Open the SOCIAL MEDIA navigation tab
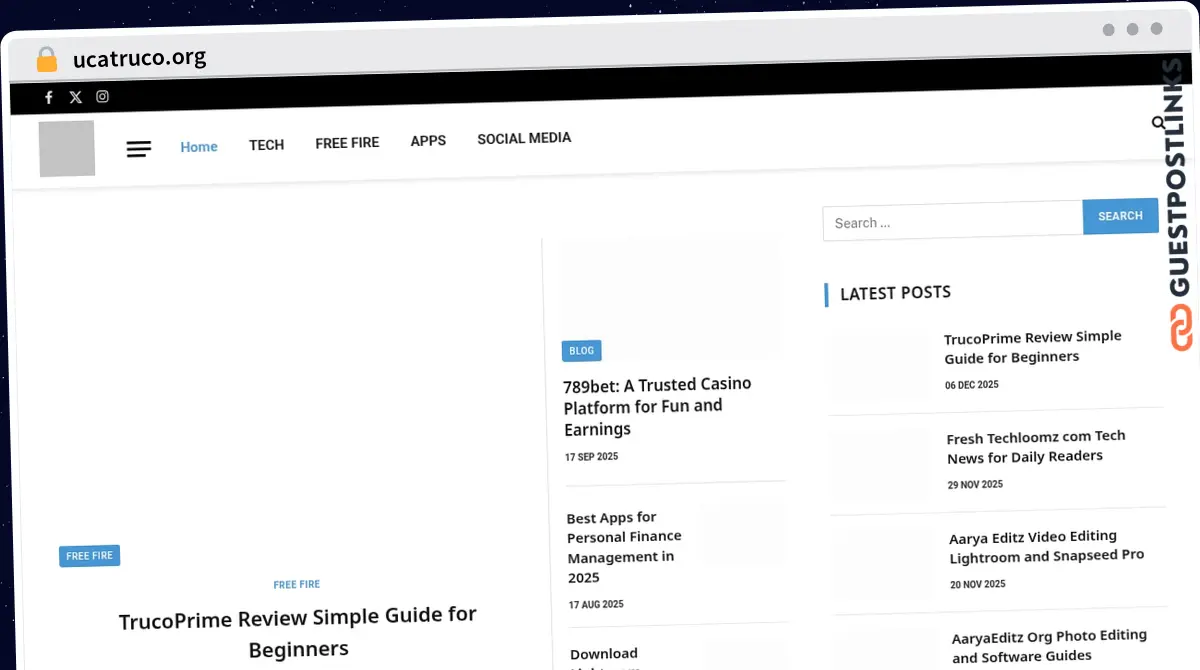 click(524, 138)
